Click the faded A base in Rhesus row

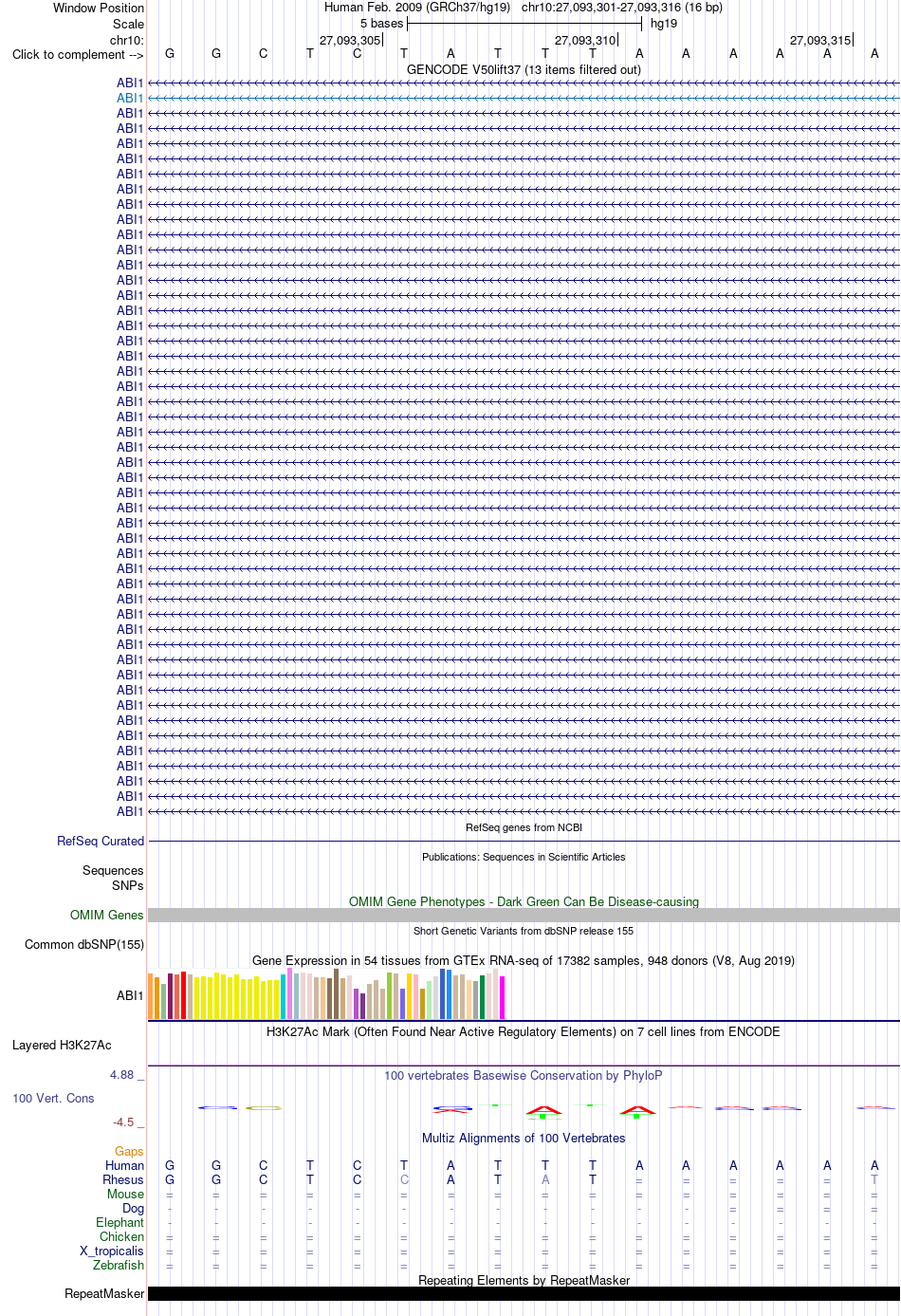(x=545, y=1179)
